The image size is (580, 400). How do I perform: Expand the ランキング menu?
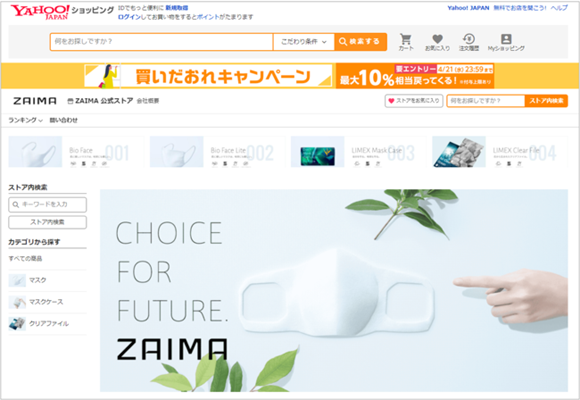click(x=25, y=120)
